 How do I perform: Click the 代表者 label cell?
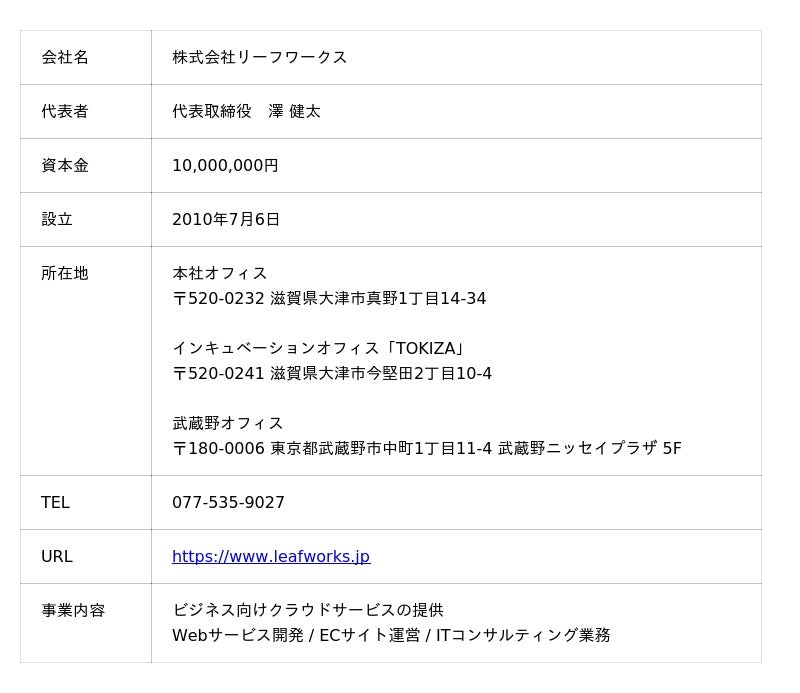65,112
